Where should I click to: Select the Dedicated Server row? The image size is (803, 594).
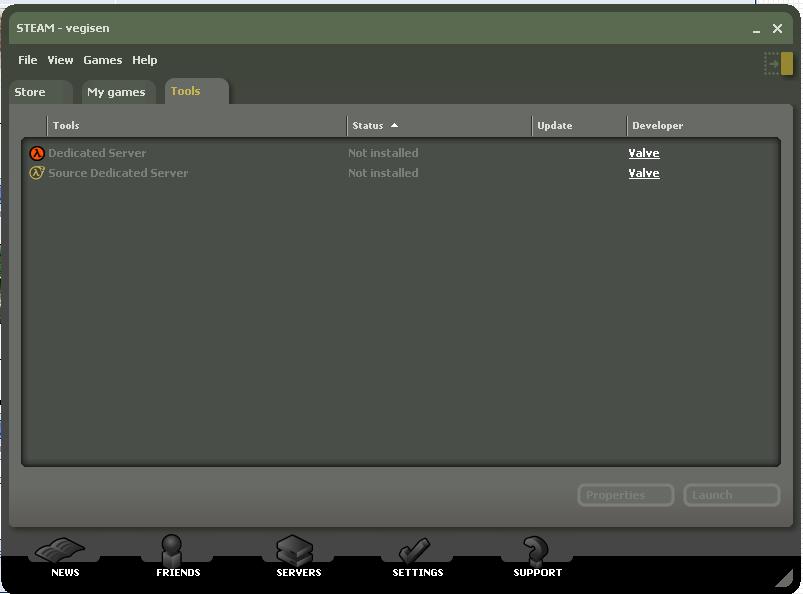(x=401, y=153)
